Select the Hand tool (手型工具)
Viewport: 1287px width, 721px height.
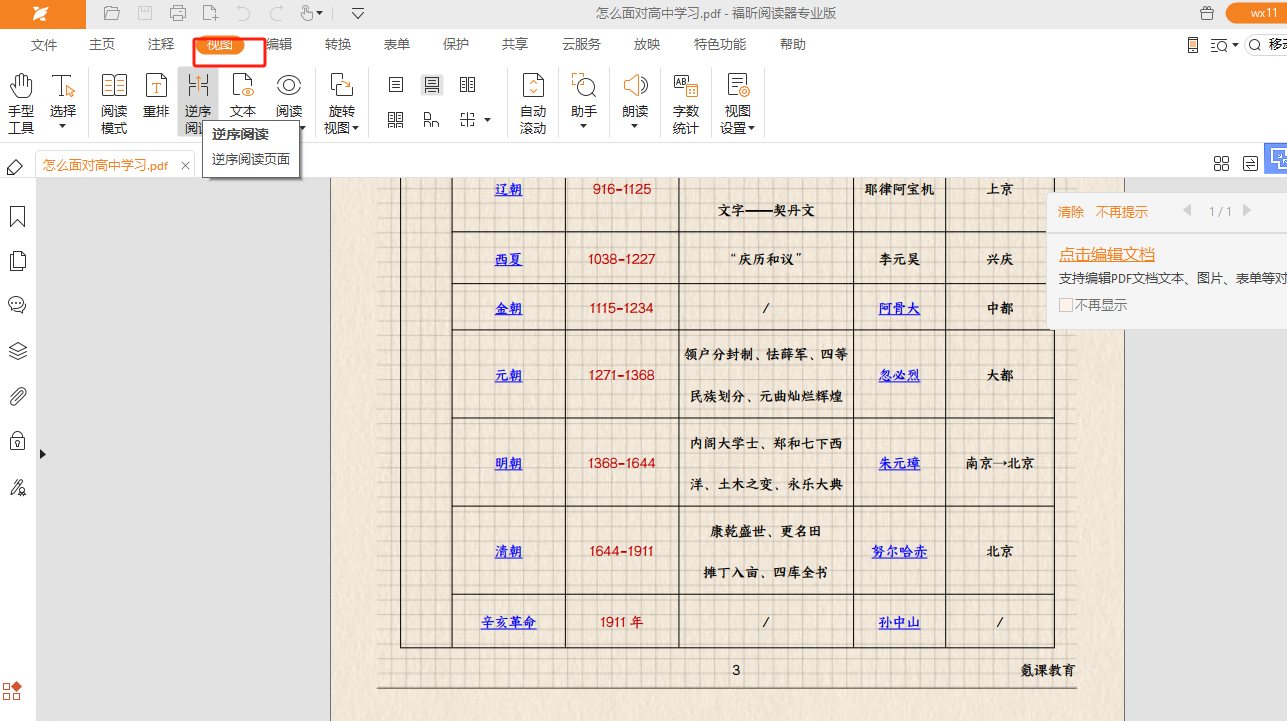coord(21,103)
